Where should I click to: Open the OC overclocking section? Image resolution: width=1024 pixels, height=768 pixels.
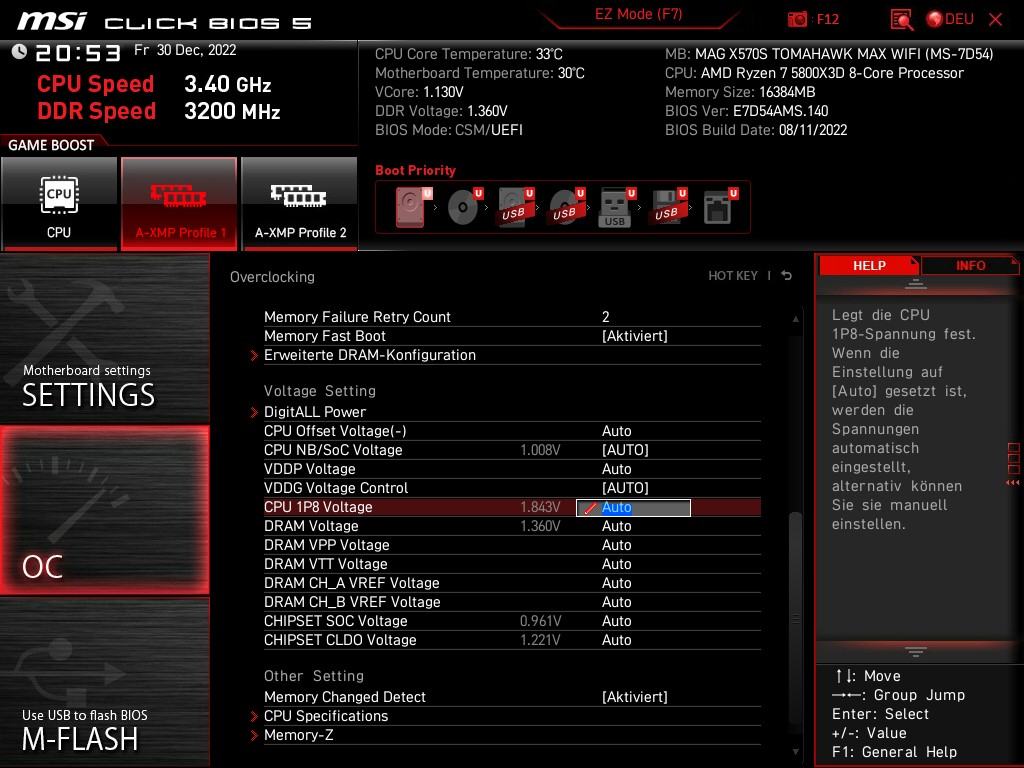[104, 510]
